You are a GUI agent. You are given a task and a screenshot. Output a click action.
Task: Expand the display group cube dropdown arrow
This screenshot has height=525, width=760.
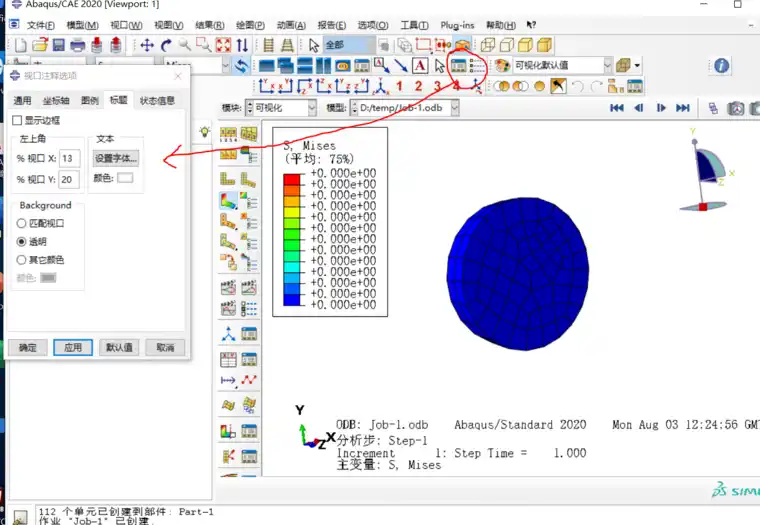point(637,65)
